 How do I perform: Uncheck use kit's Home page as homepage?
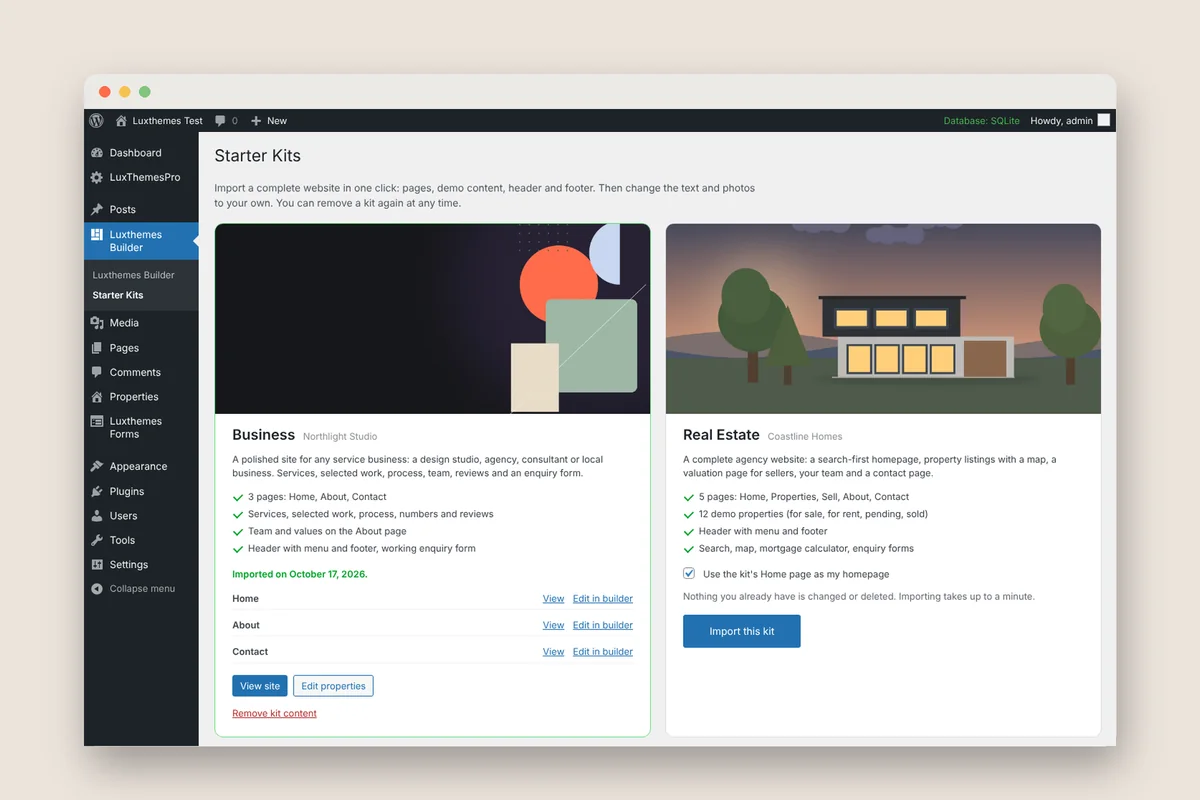pyautogui.click(x=689, y=574)
